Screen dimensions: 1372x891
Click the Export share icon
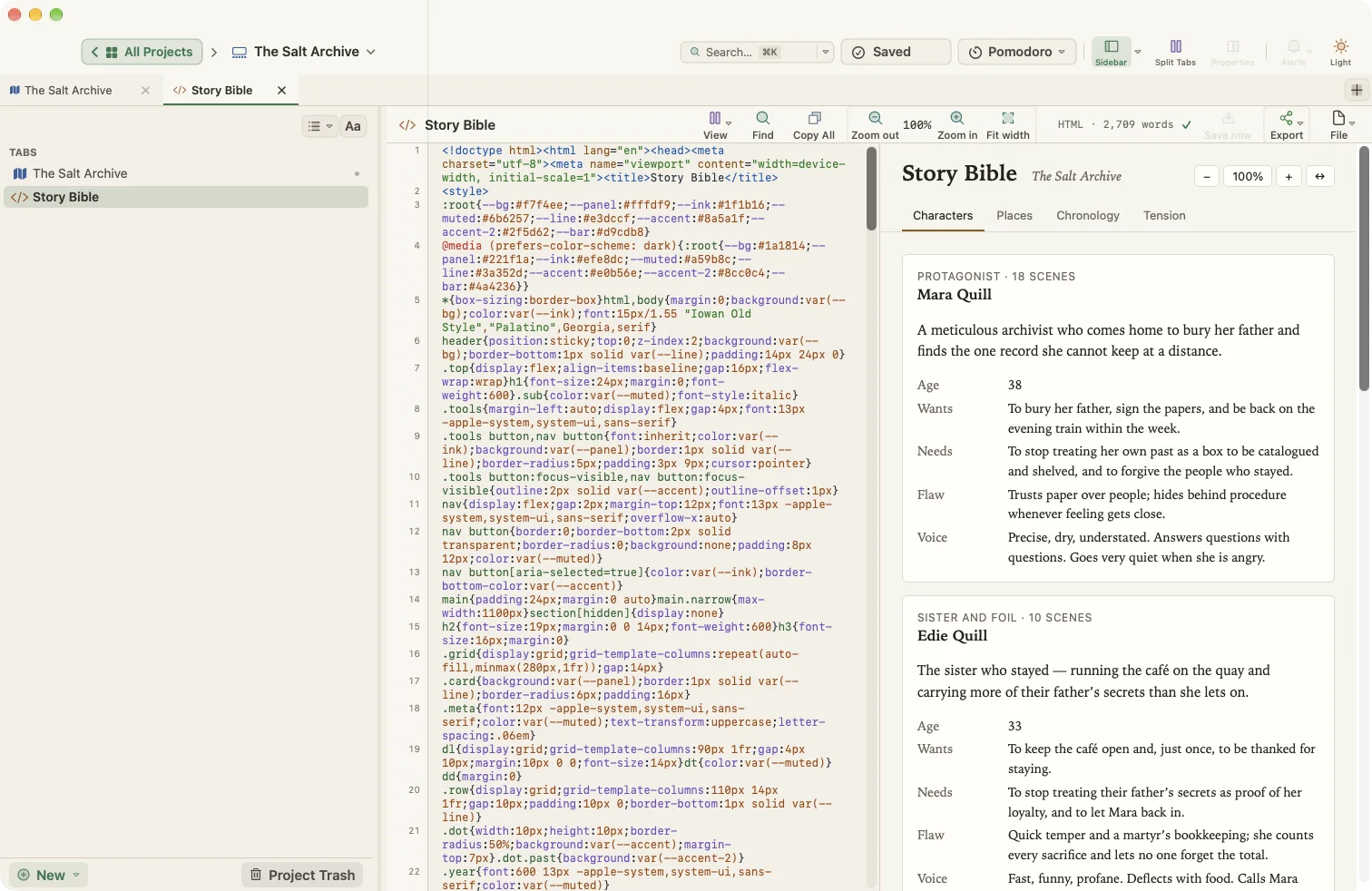pyautogui.click(x=1286, y=118)
